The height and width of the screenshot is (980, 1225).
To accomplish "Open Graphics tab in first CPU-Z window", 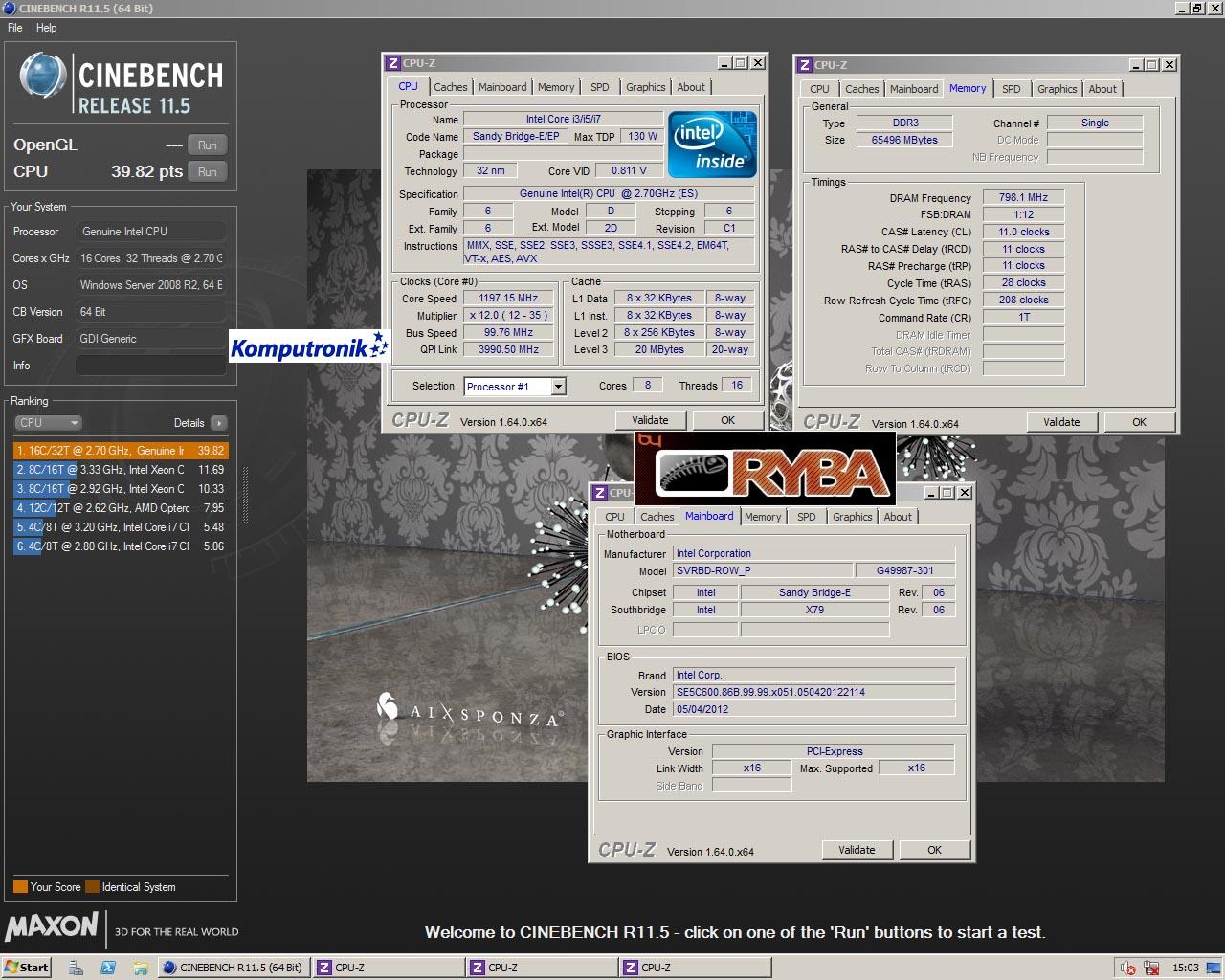I will (x=646, y=87).
